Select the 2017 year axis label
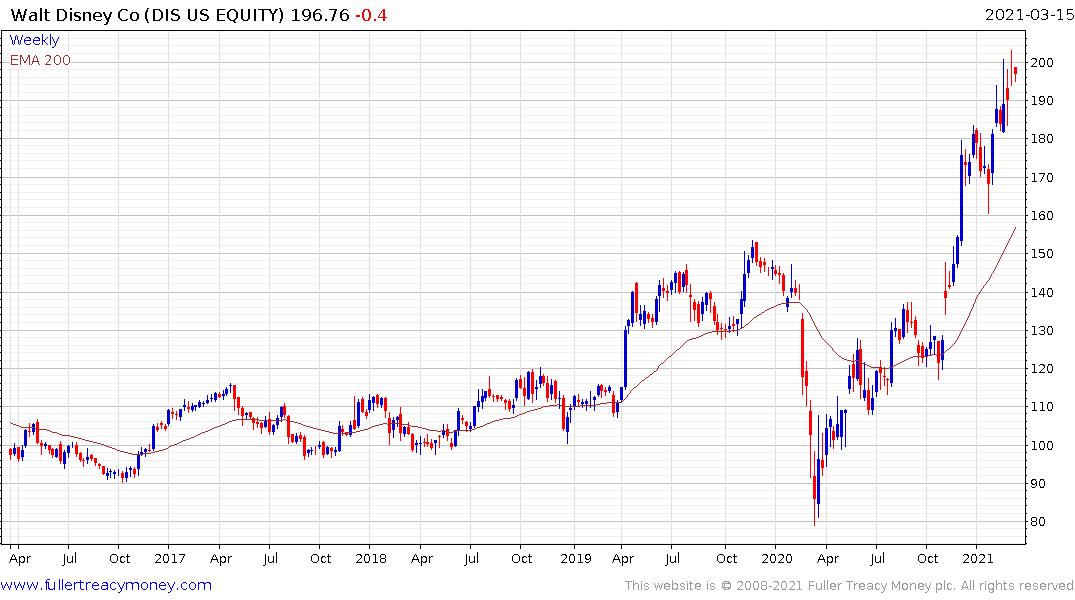1075x600 pixels. point(170,558)
